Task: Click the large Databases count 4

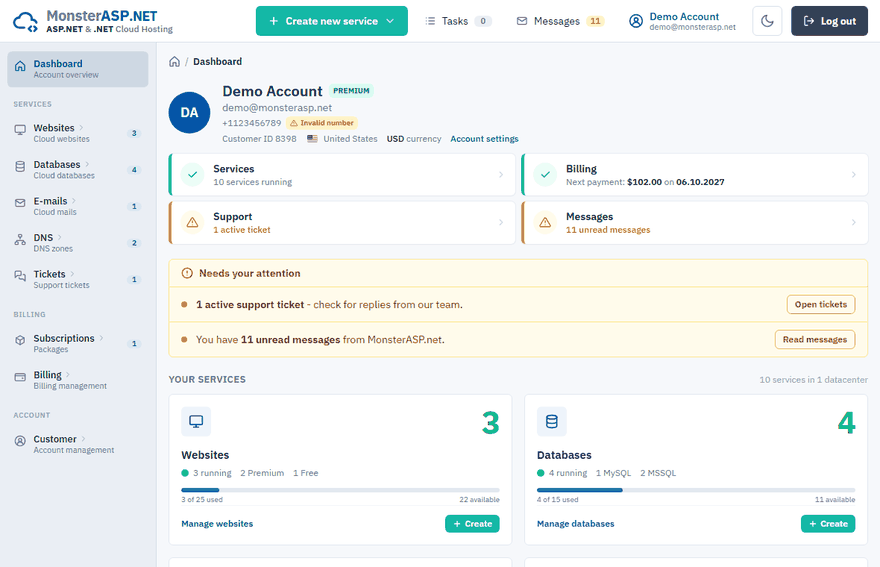Action: pos(846,423)
